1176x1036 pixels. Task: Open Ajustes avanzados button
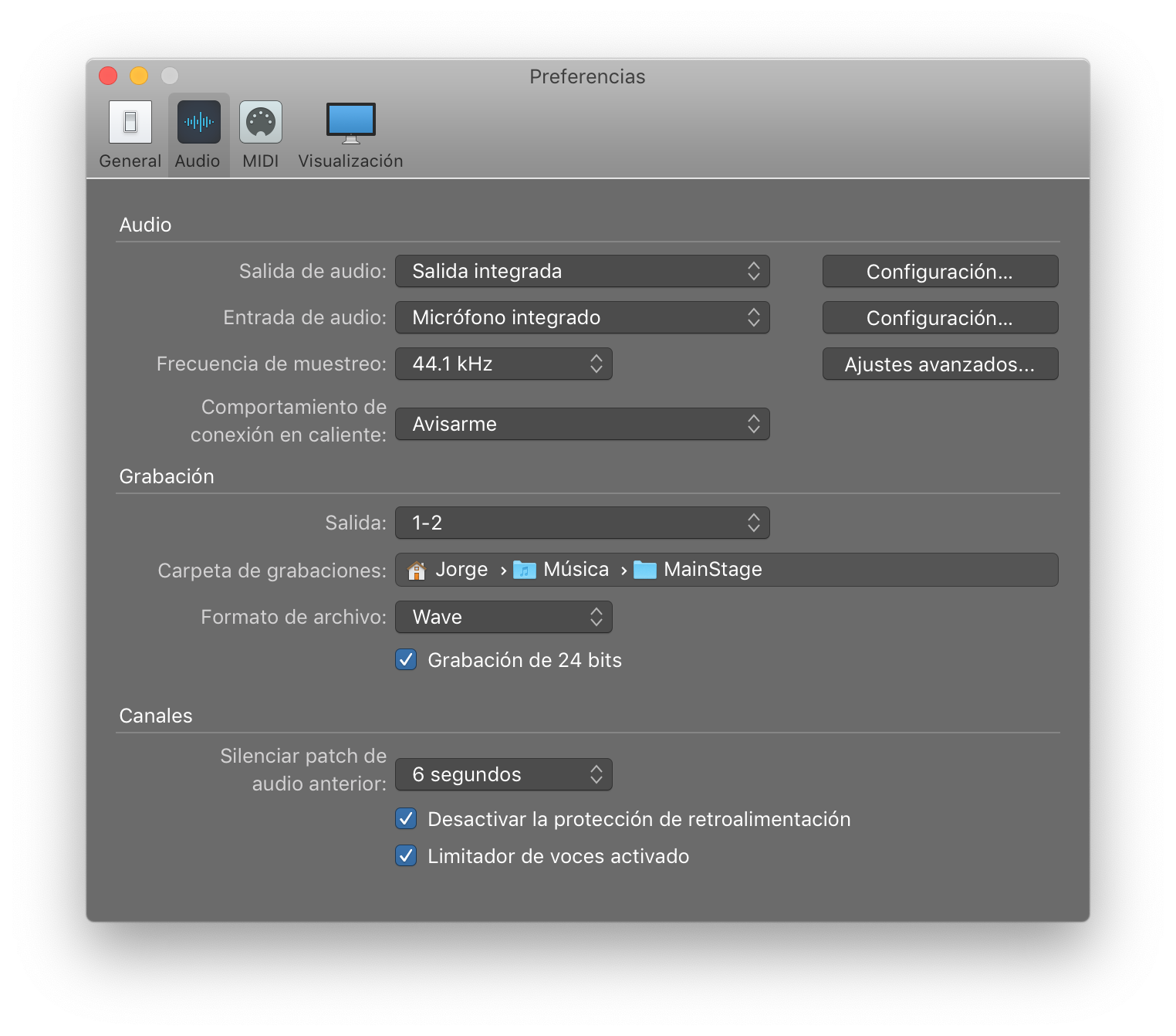(940, 364)
